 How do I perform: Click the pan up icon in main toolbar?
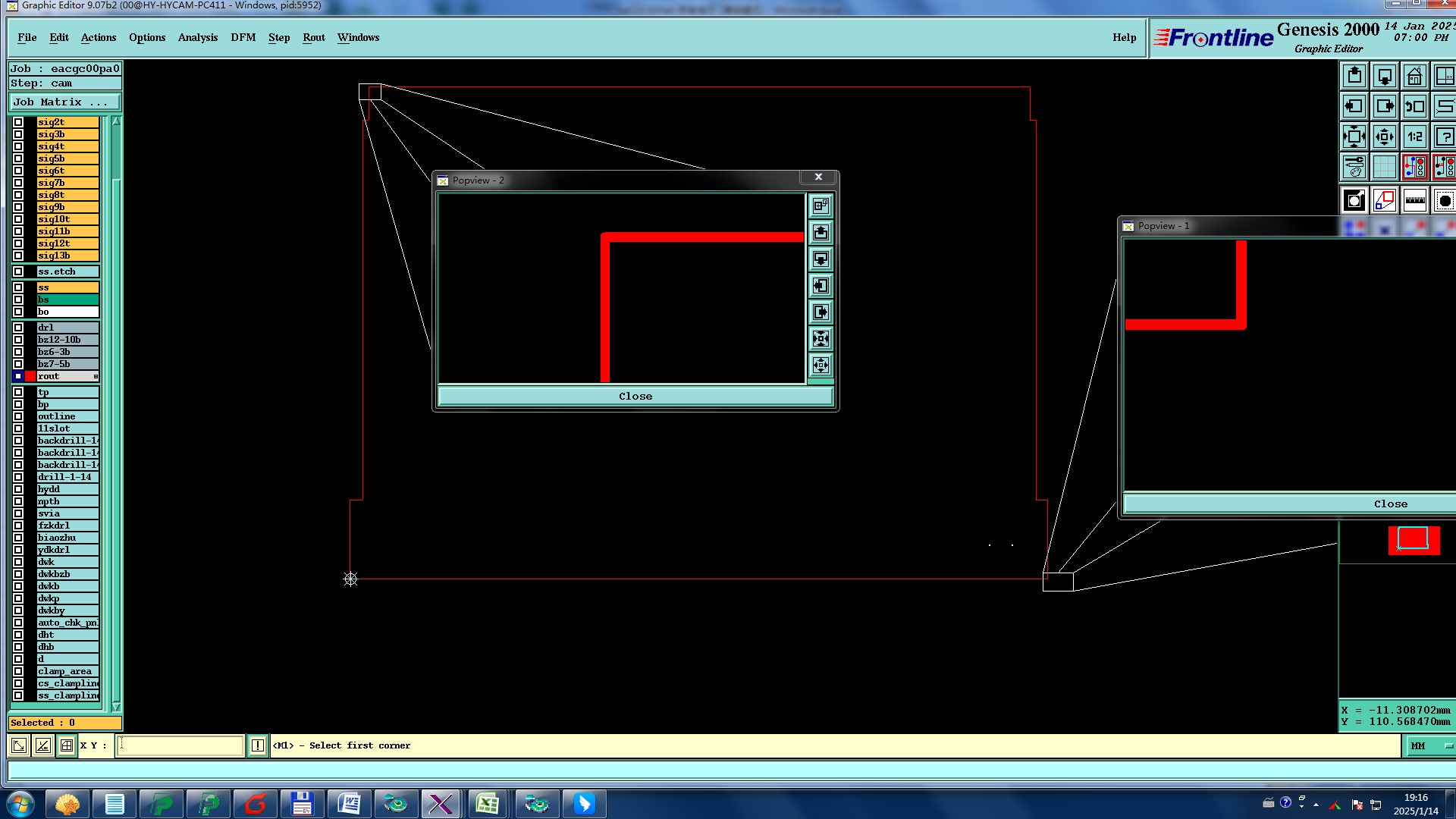[1354, 77]
